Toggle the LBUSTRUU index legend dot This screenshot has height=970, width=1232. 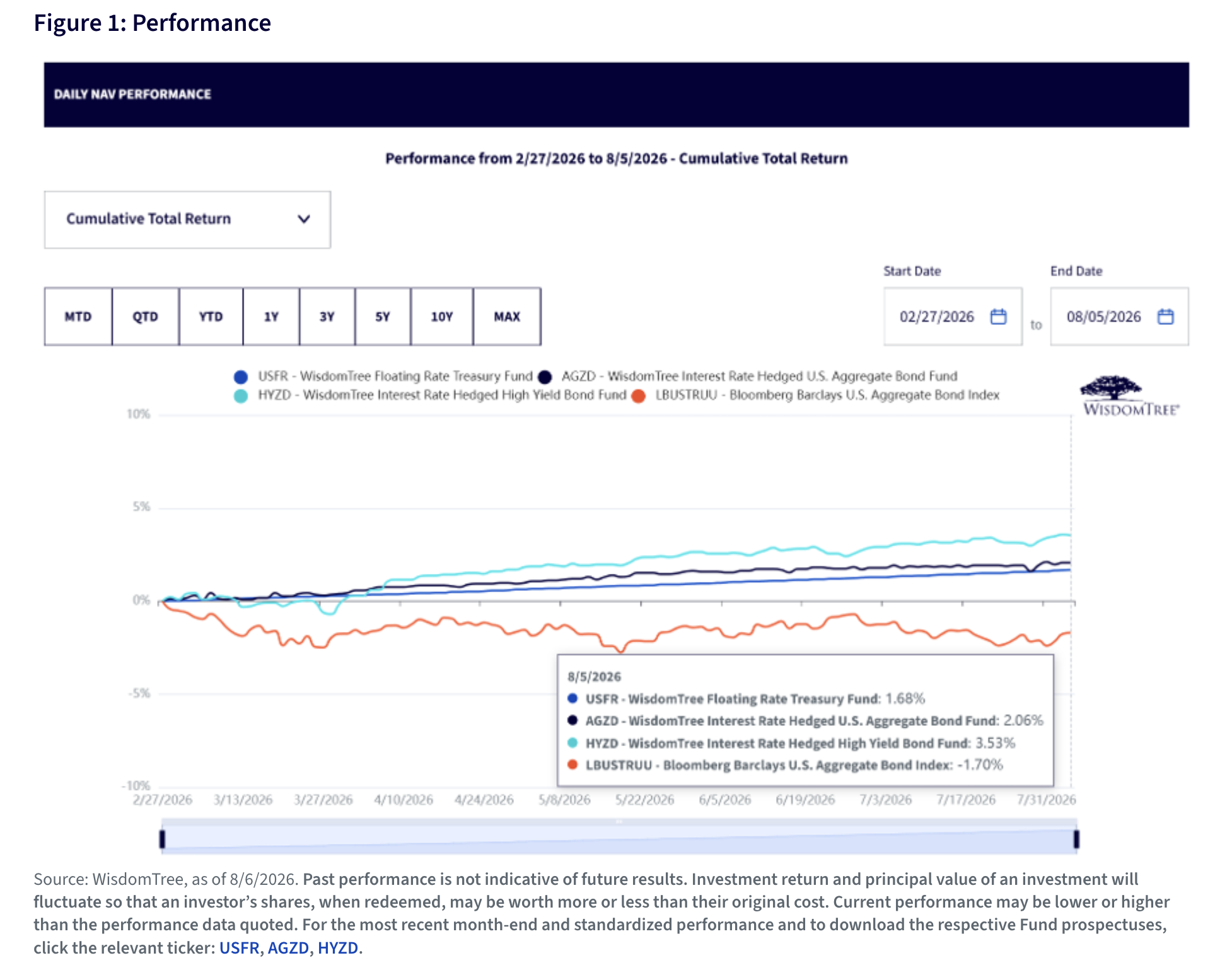(x=638, y=395)
